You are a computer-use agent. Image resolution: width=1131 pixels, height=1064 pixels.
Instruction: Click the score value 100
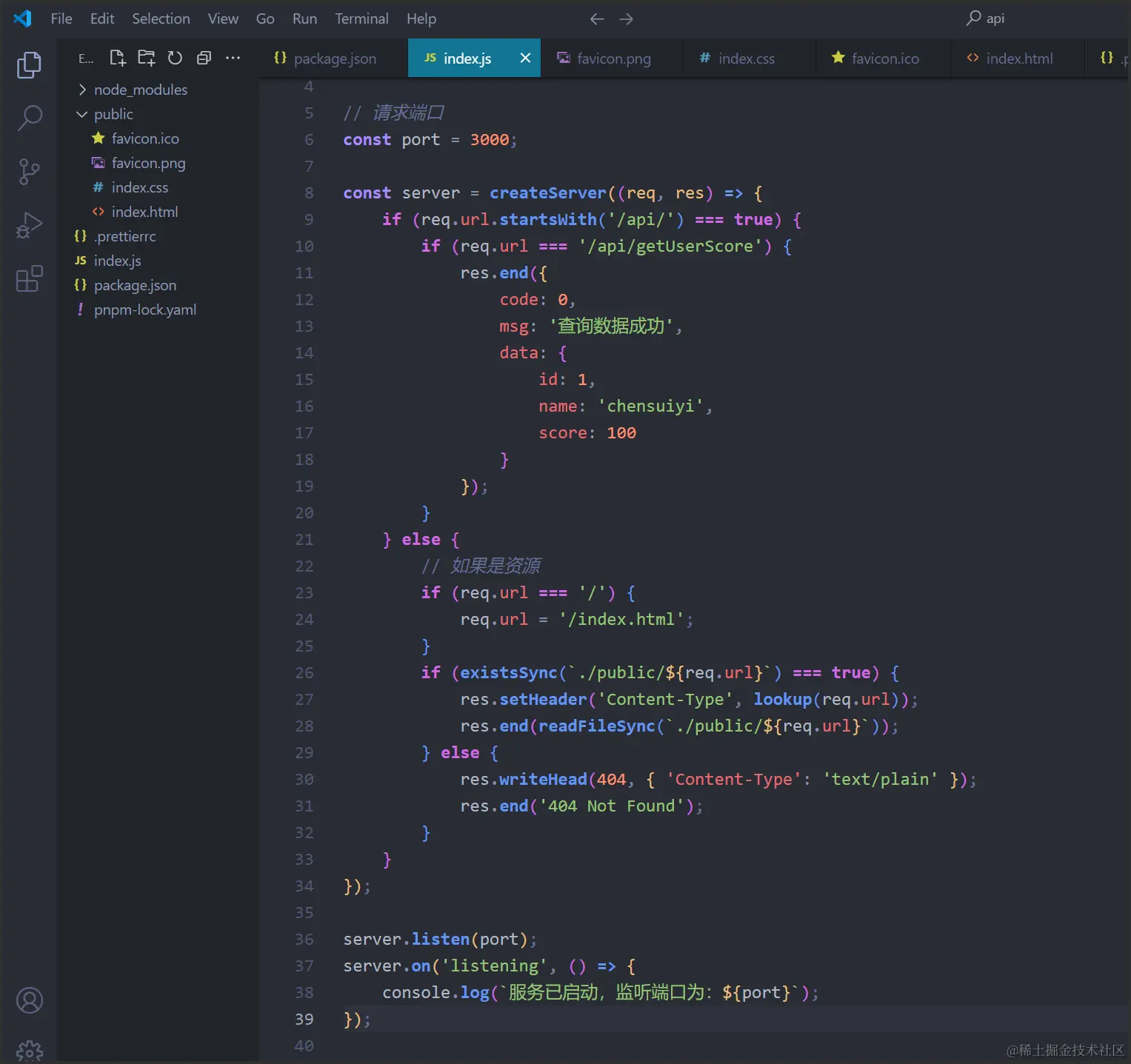(621, 432)
